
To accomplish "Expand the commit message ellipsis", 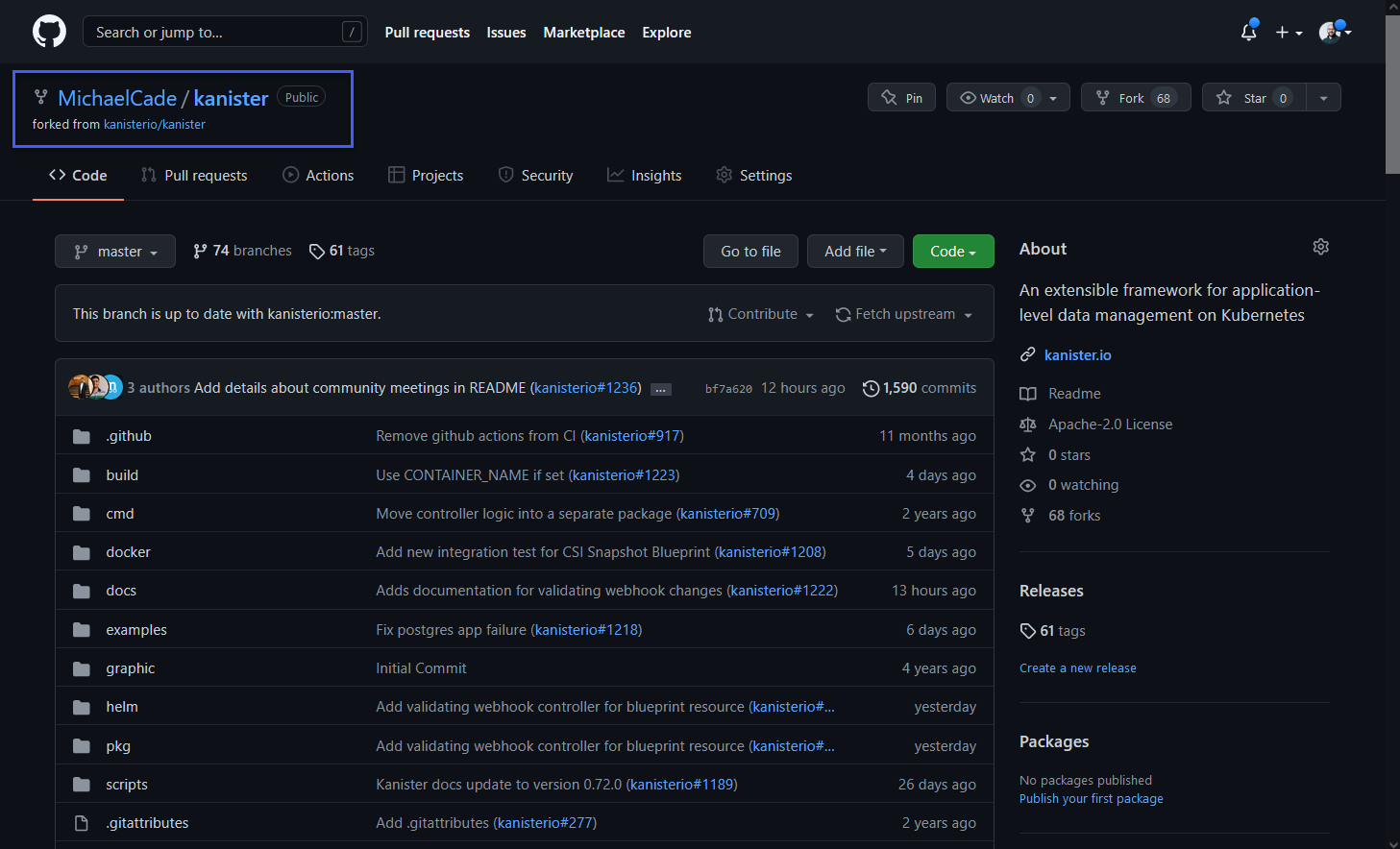I will pos(661,389).
